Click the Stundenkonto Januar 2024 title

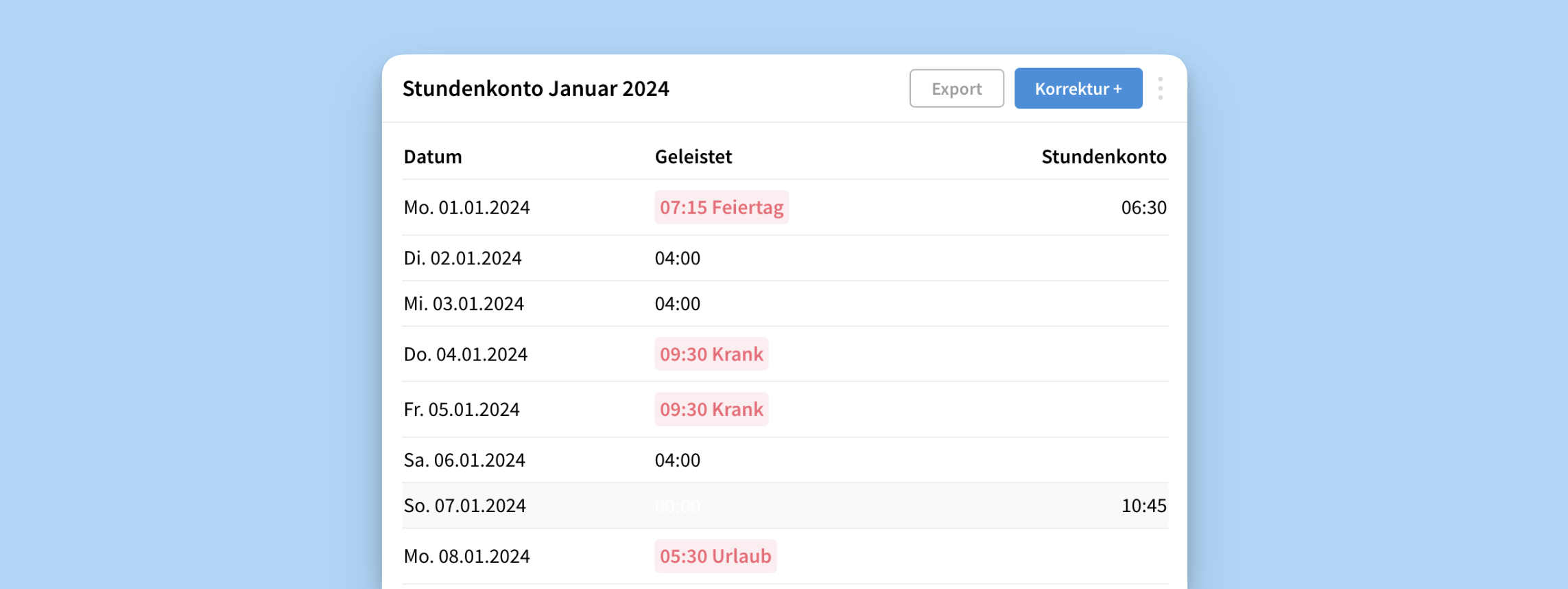[535, 89]
